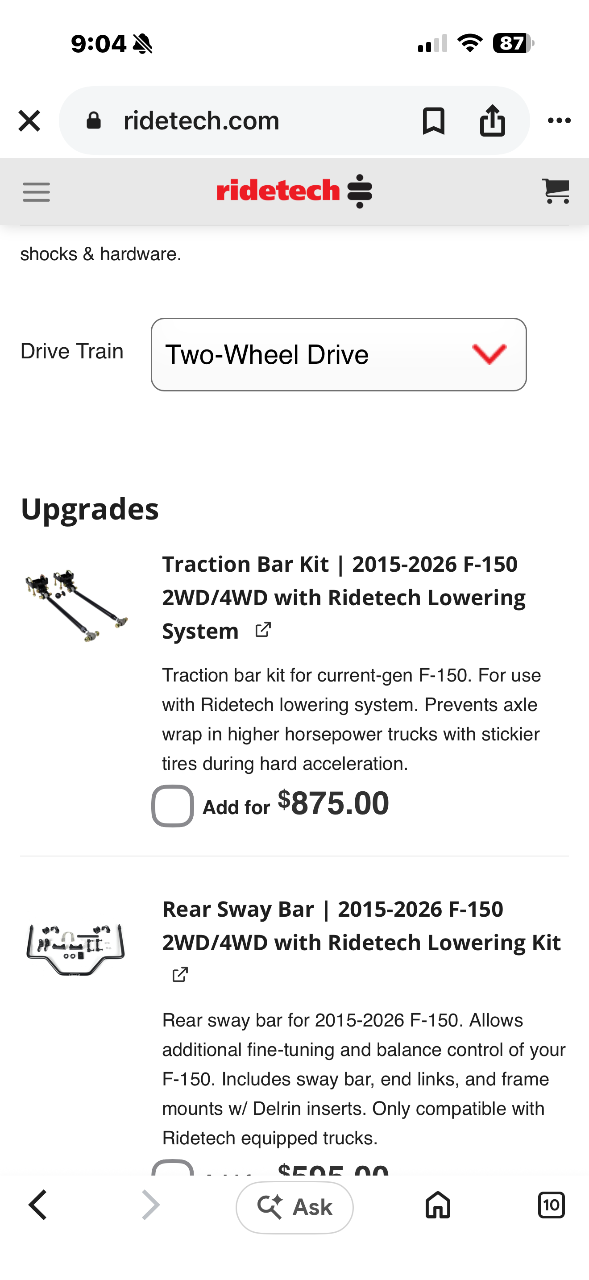Open Rear Sway Bar external link icon

180,974
